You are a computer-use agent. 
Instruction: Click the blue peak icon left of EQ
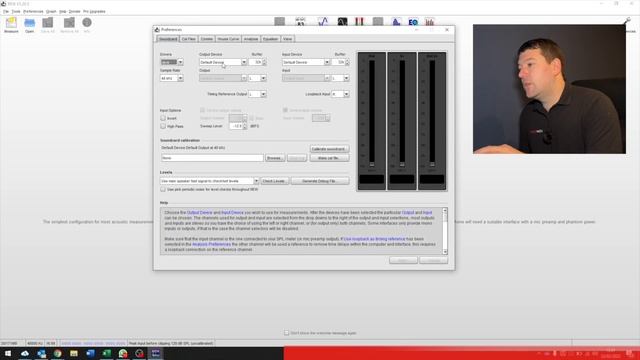click(396, 22)
